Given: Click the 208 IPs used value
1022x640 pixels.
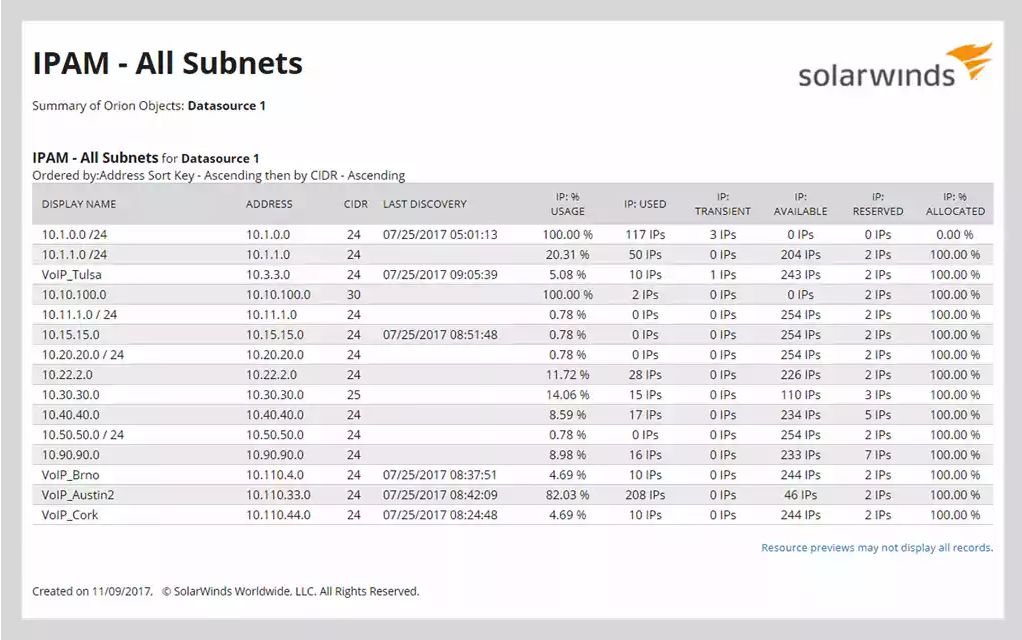Looking at the screenshot, I should pos(645,495).
